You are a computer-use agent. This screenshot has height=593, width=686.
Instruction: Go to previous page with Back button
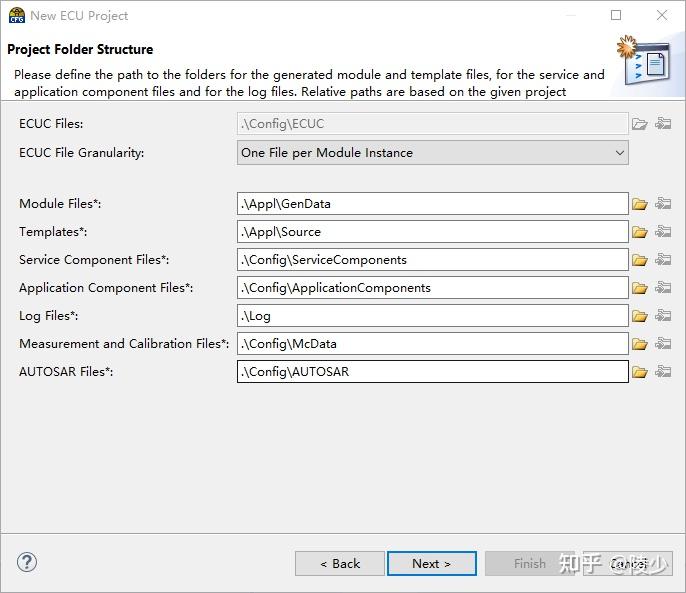tap(340, 563)
